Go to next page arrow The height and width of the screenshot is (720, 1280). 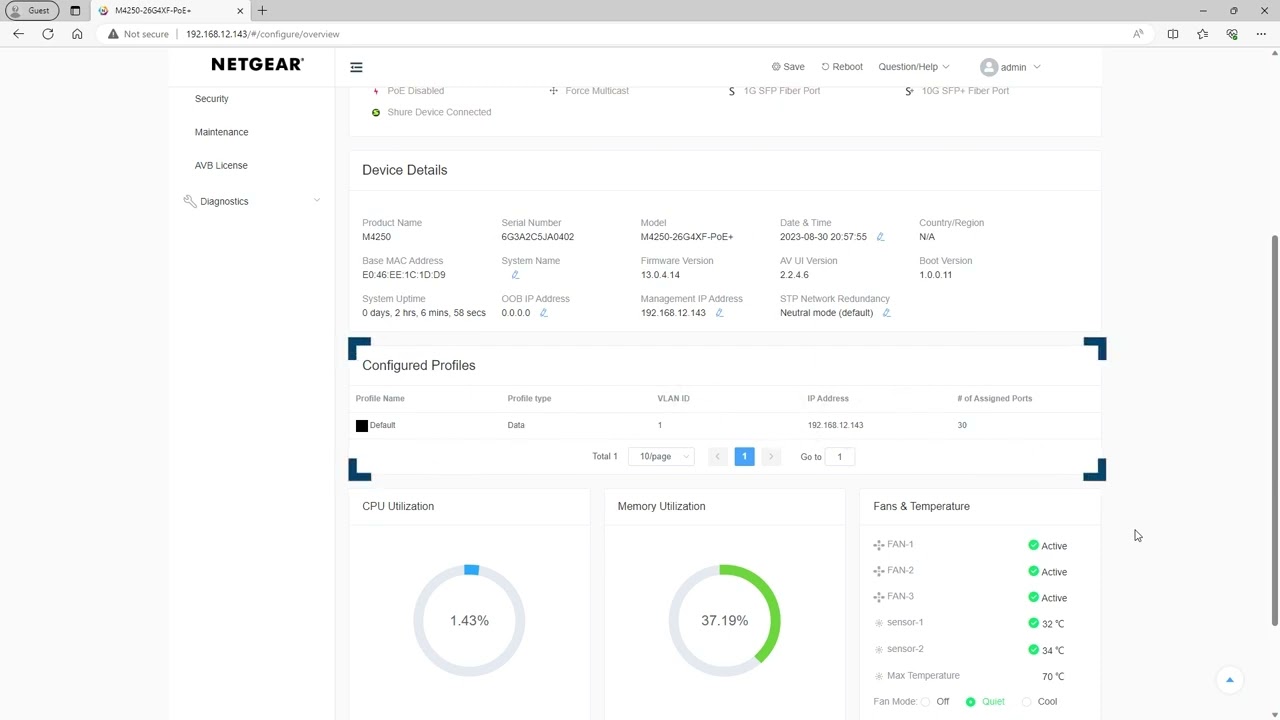771,456
